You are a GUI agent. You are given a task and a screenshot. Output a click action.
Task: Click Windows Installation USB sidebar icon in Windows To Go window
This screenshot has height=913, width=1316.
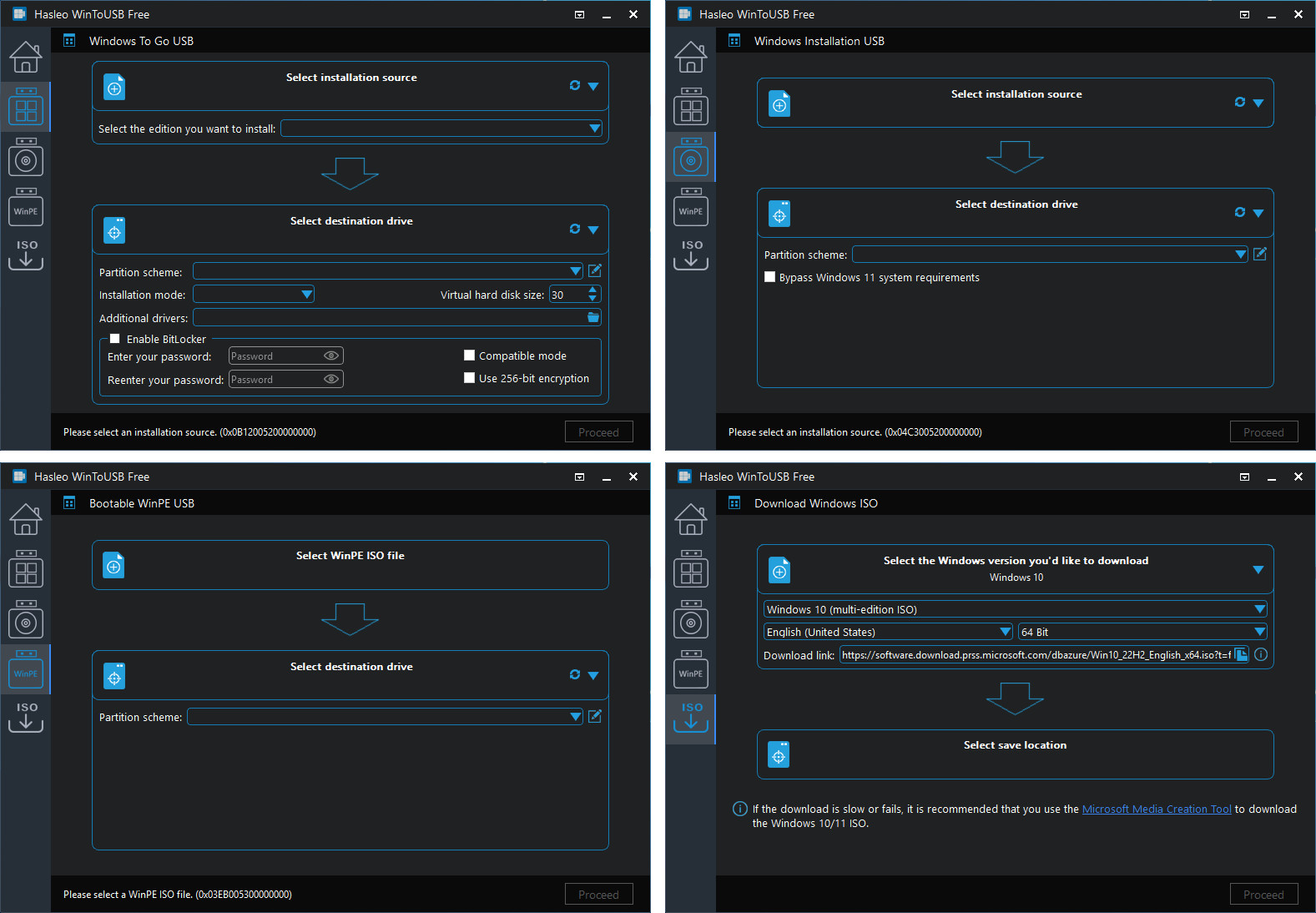click(26, 157)
